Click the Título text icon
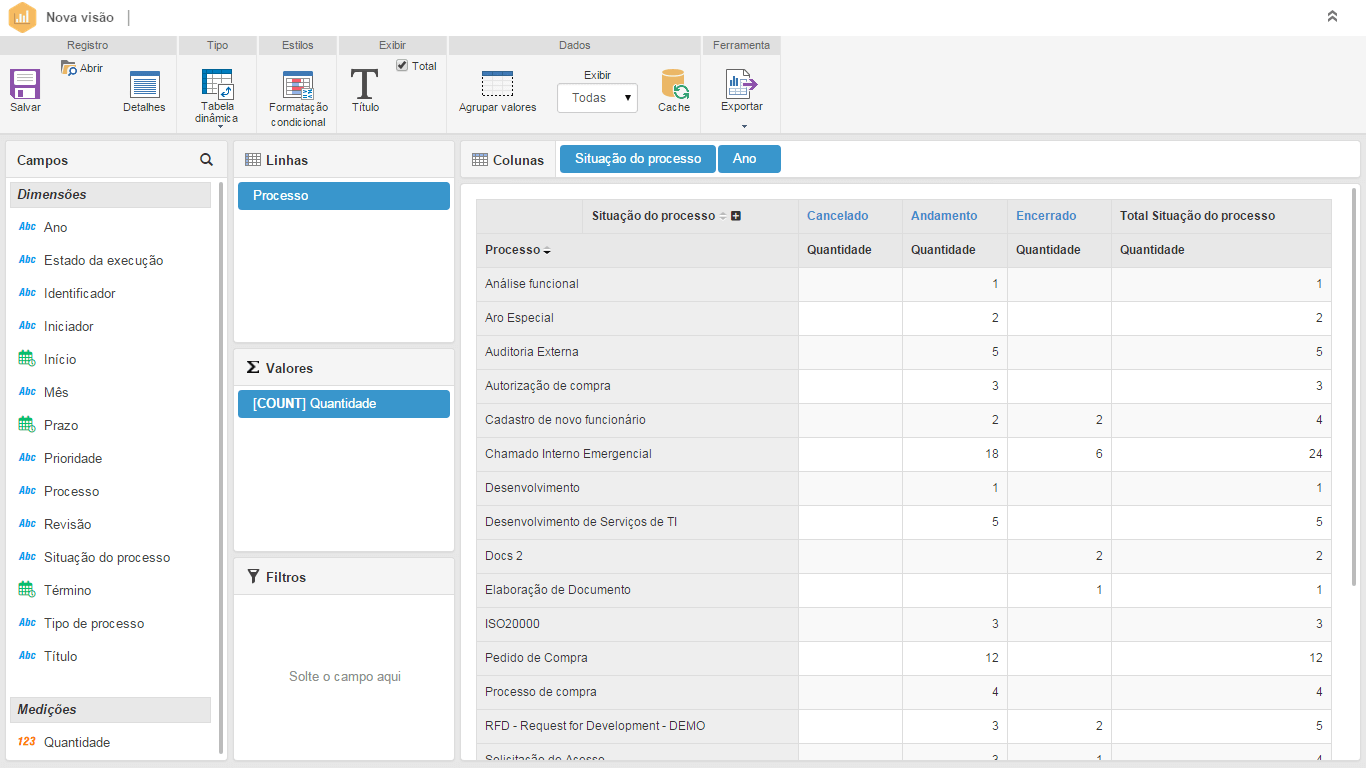1366x768 pixels. point(365,84)
